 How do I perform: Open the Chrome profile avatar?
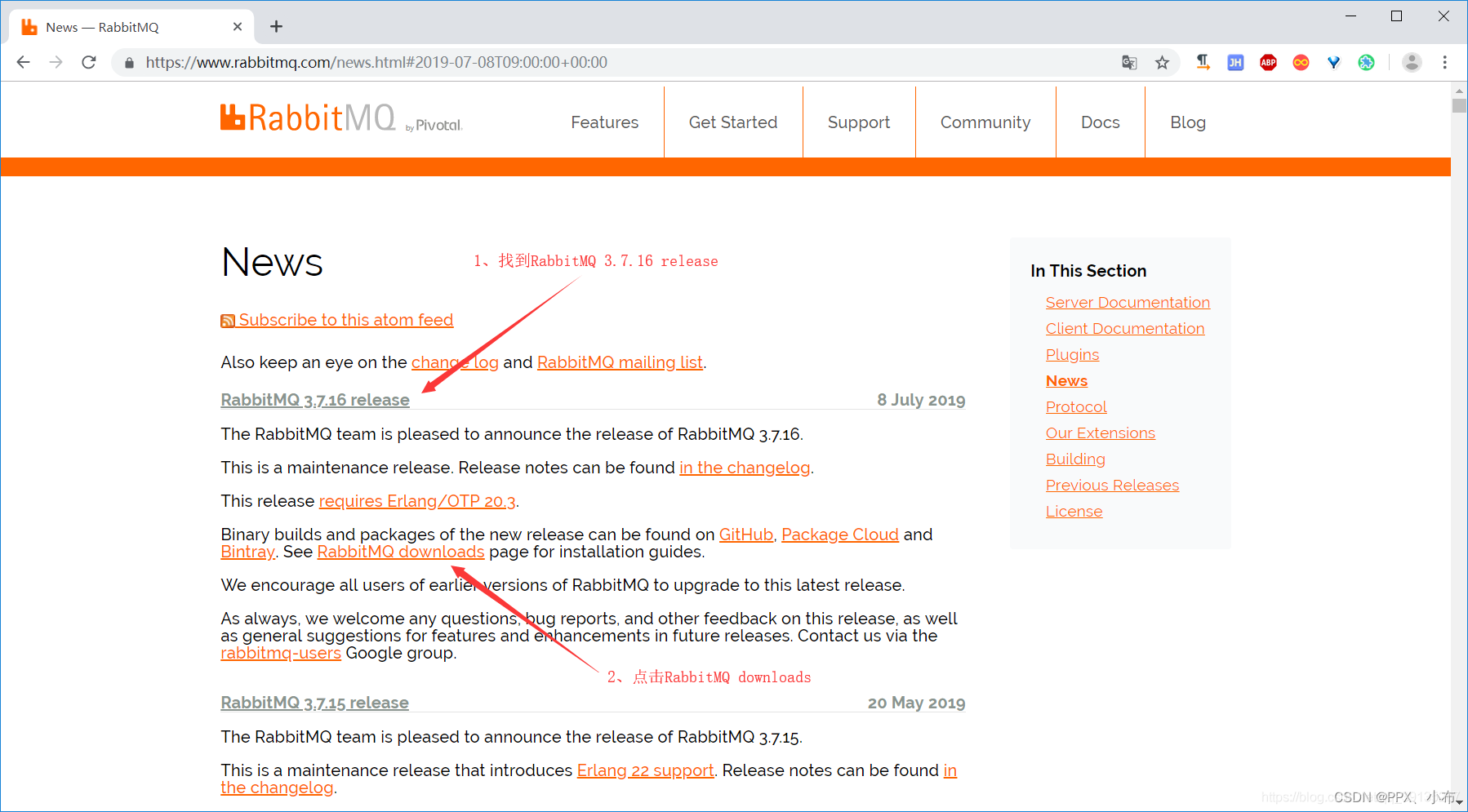pos(1412,62)
